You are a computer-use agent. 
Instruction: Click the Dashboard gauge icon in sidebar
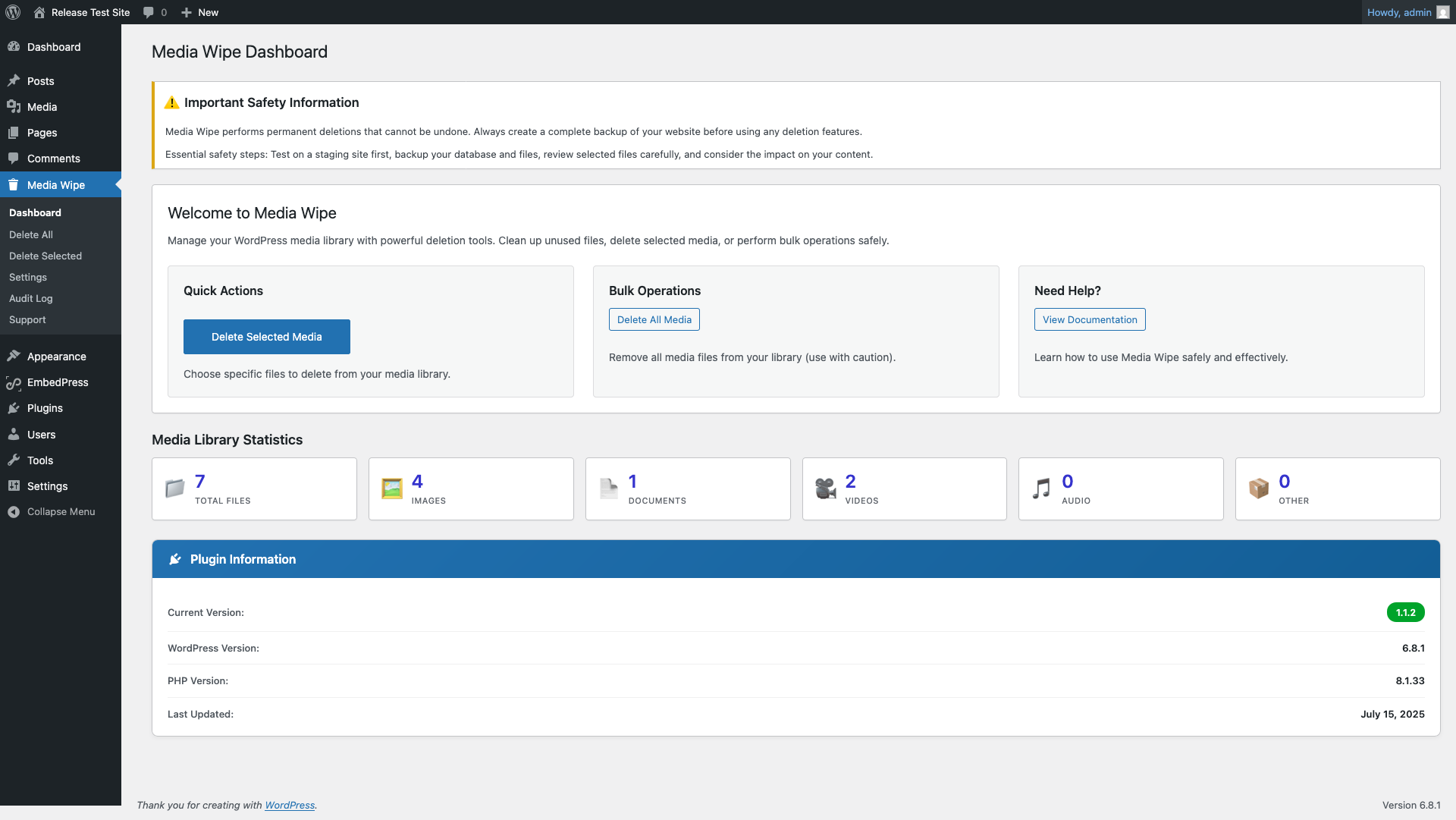14,47
